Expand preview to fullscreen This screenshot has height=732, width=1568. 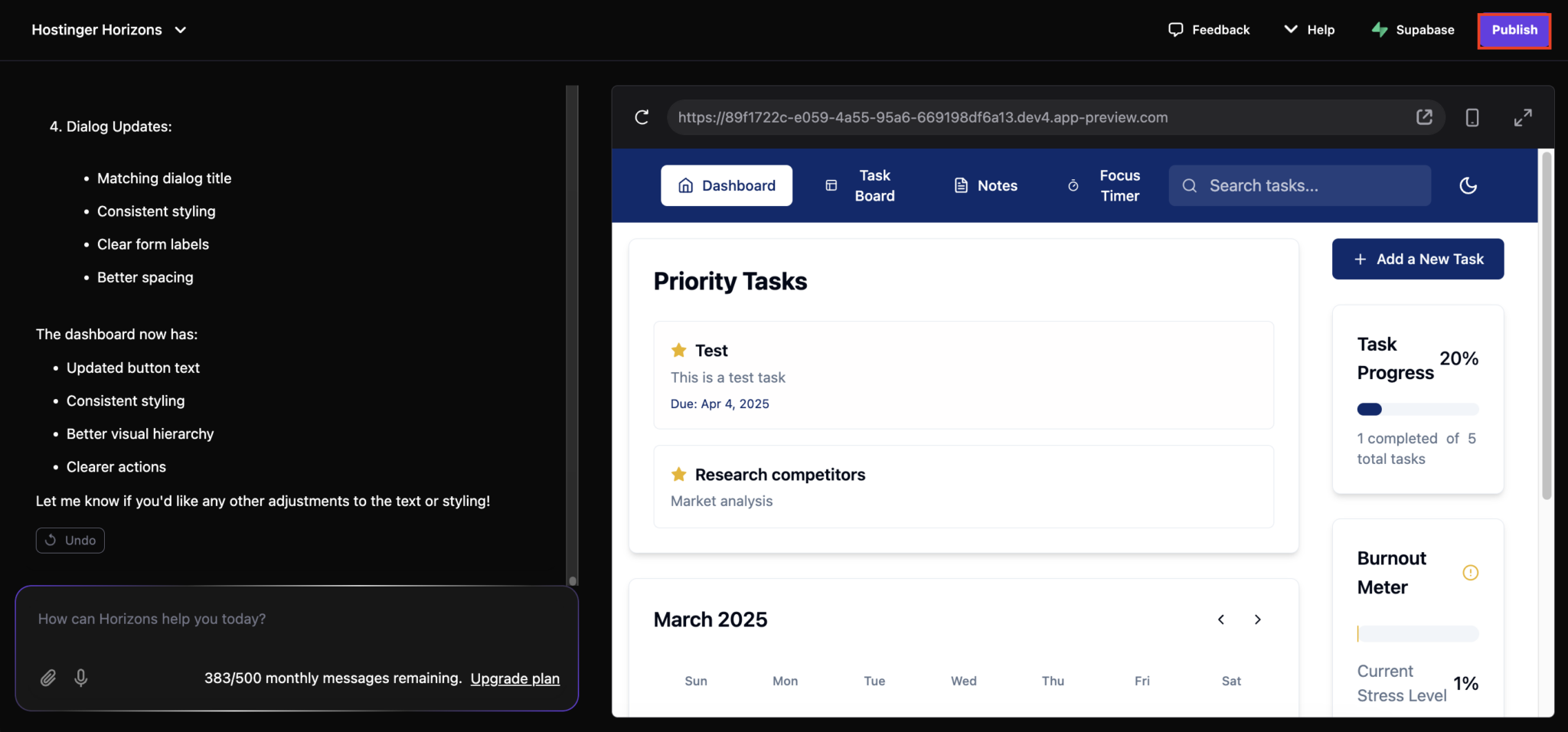[1522, 117]
